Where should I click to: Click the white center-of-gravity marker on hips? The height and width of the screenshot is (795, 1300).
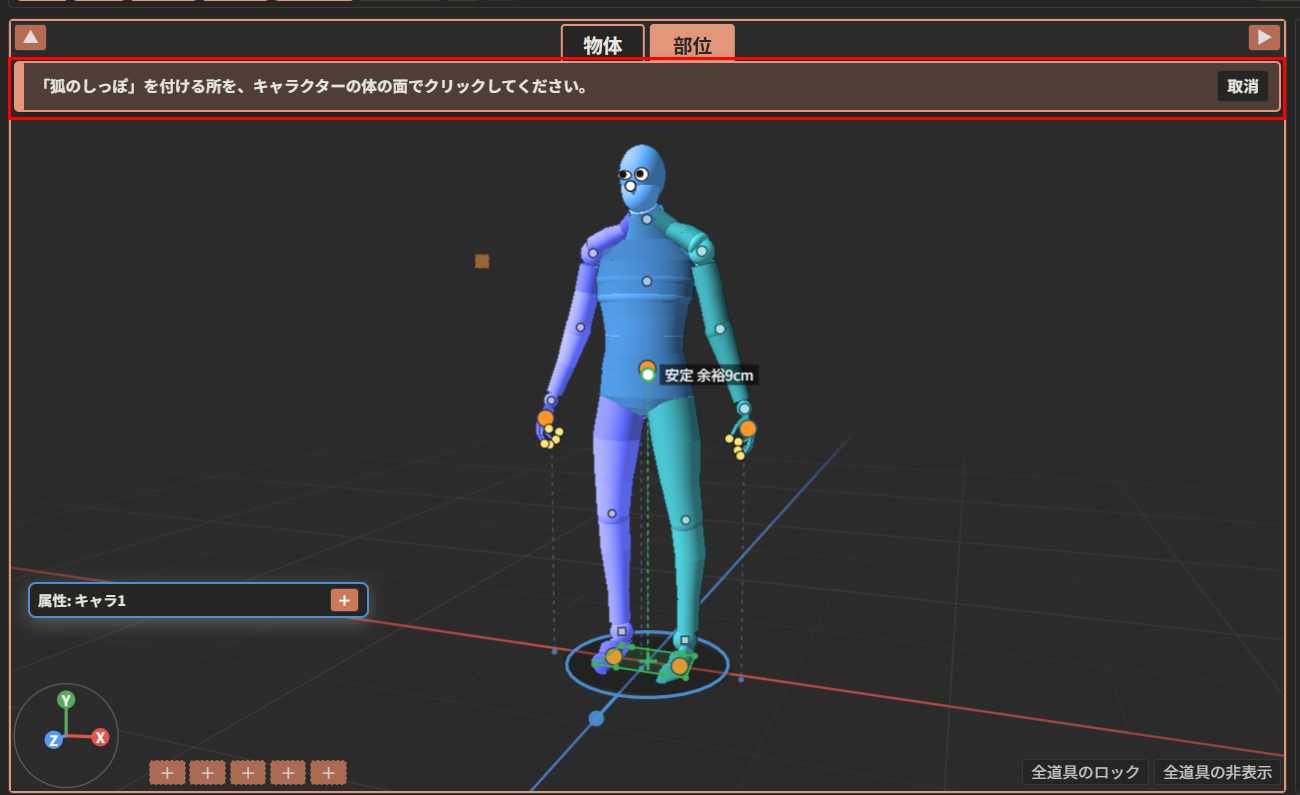pos(648,375)
